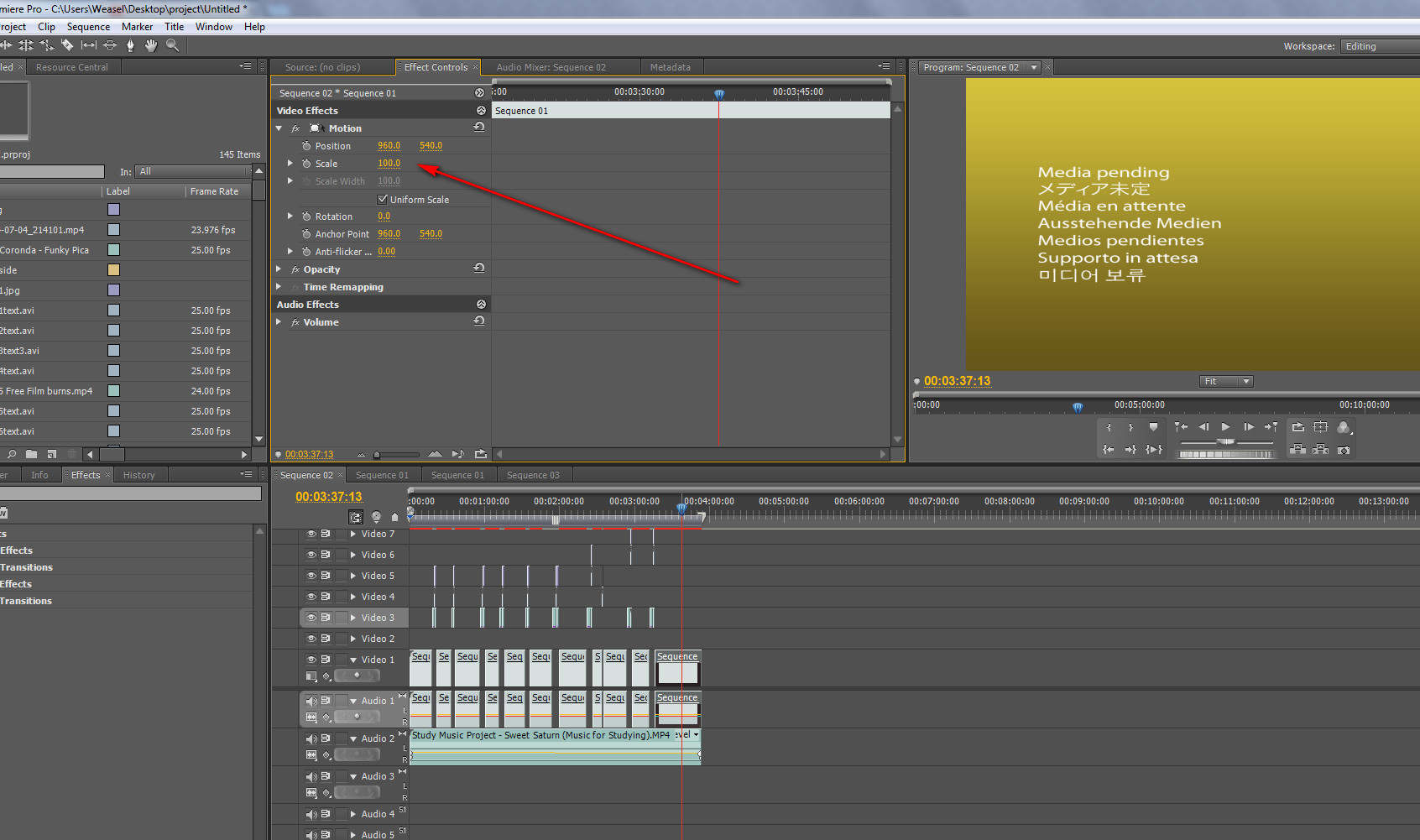
Task: Switch to the Audio Mixer: Sequence 02 tab
Action: click(x=551, y=67)
